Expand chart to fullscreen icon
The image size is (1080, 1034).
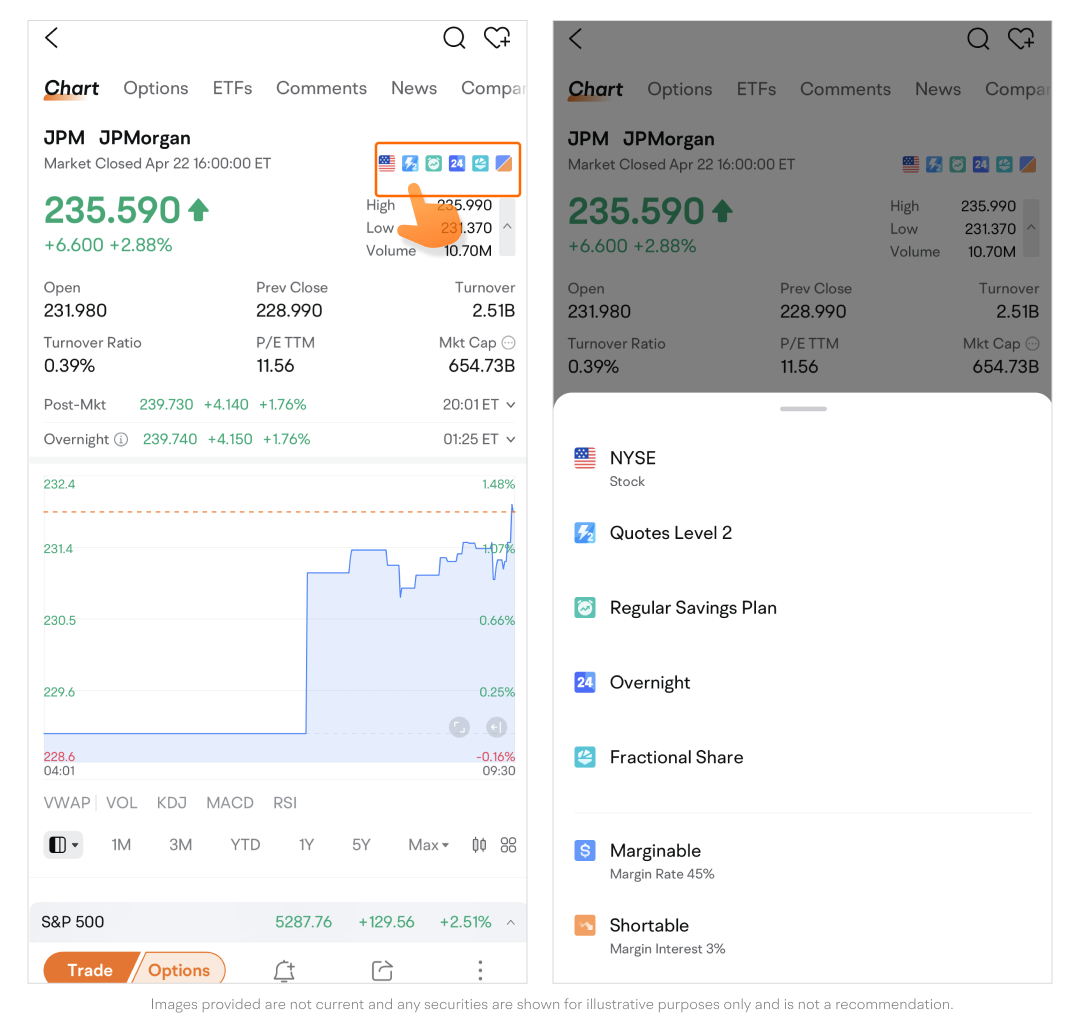tap(459, 727)
